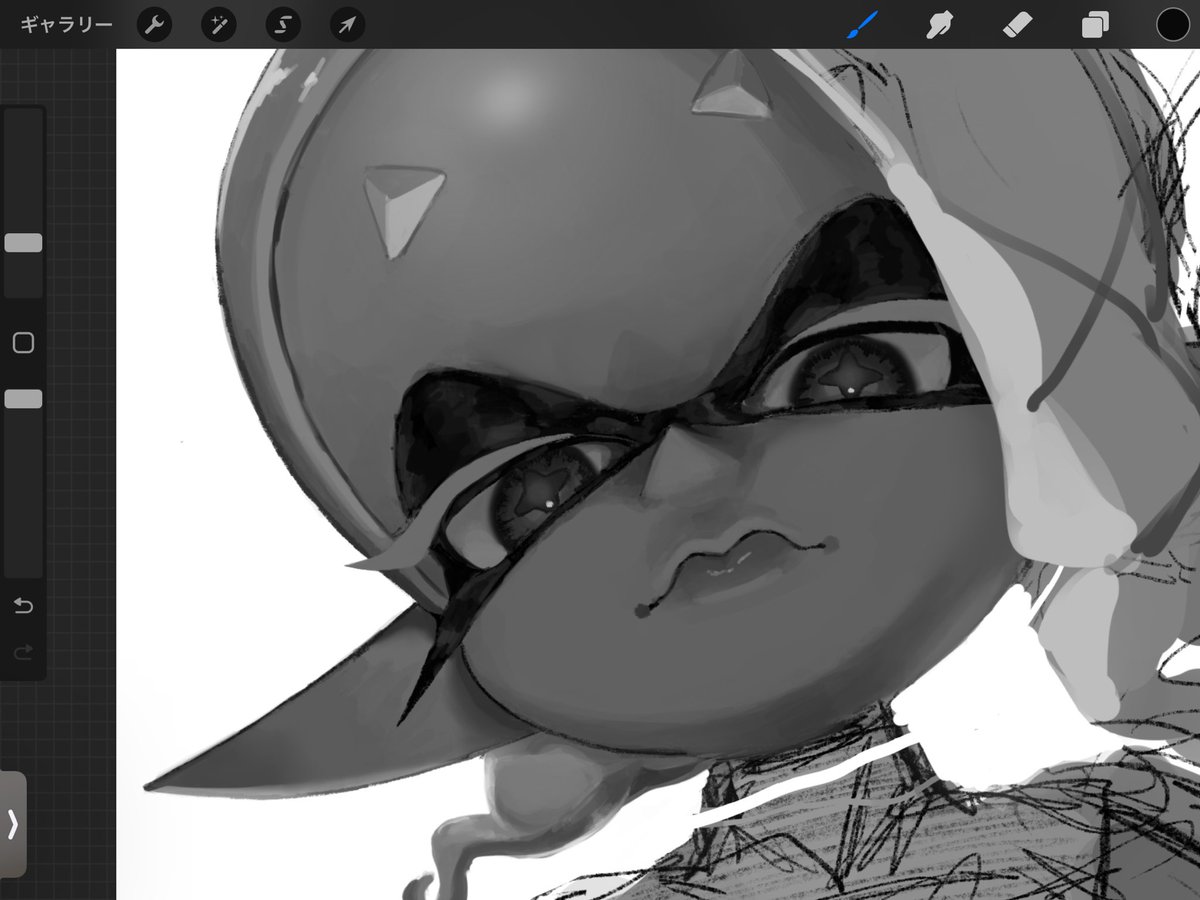
Task: Click the brush size slider handle
Action: coord(23,243)
